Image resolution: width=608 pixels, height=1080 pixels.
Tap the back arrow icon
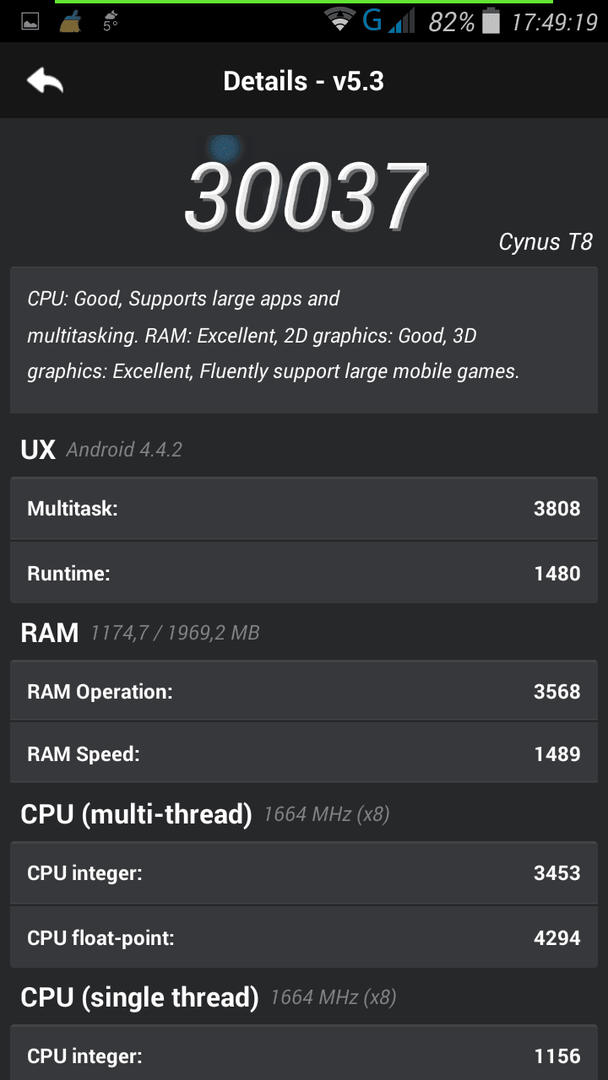coord(45,81)
